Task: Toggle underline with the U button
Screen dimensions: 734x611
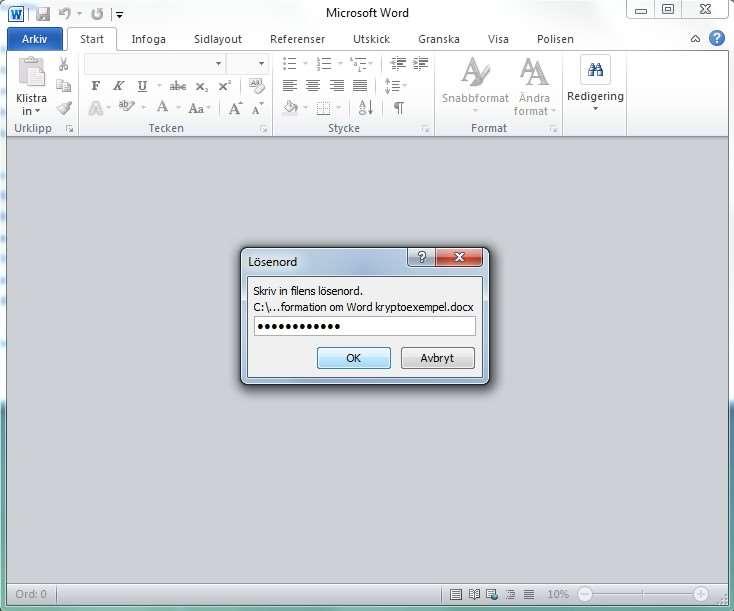Action: [142, 86]
